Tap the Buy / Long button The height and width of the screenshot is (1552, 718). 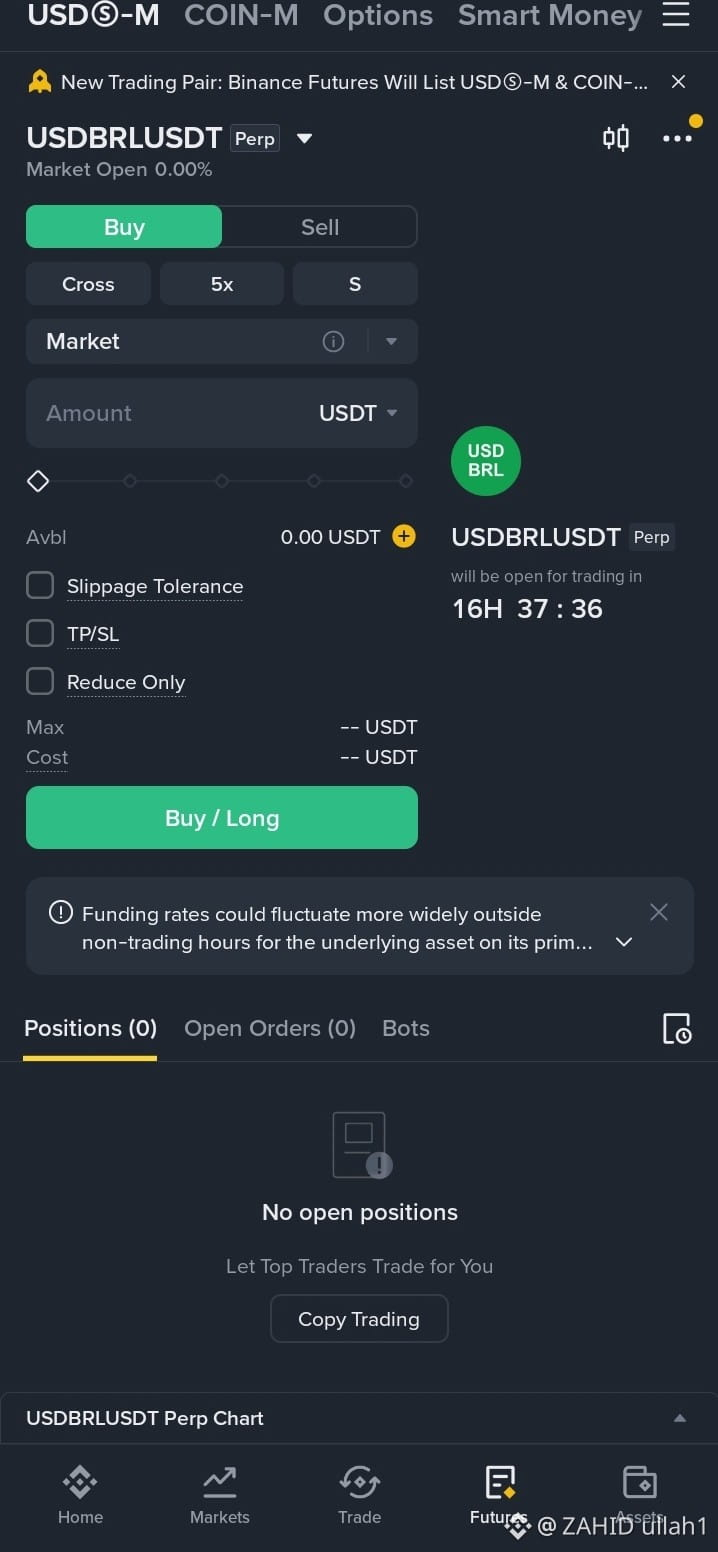pyautogui.click(x=222, y=818)
